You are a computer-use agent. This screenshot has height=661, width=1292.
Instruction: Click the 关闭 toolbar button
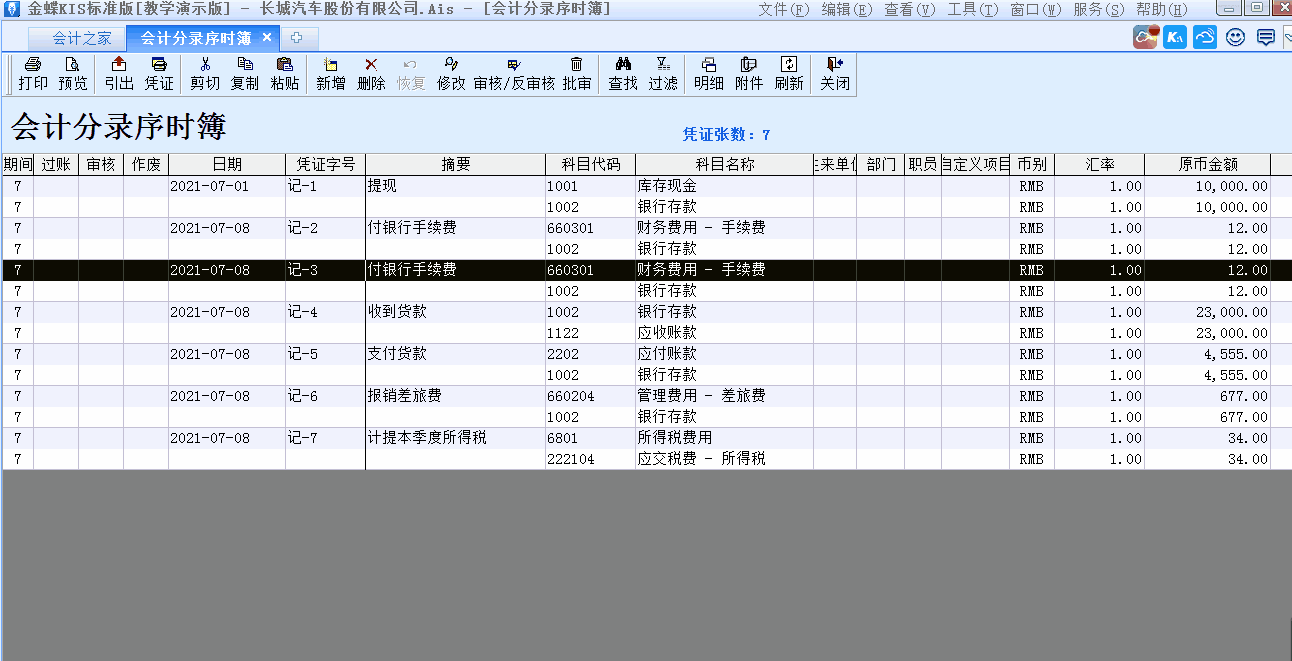point(835,73)
